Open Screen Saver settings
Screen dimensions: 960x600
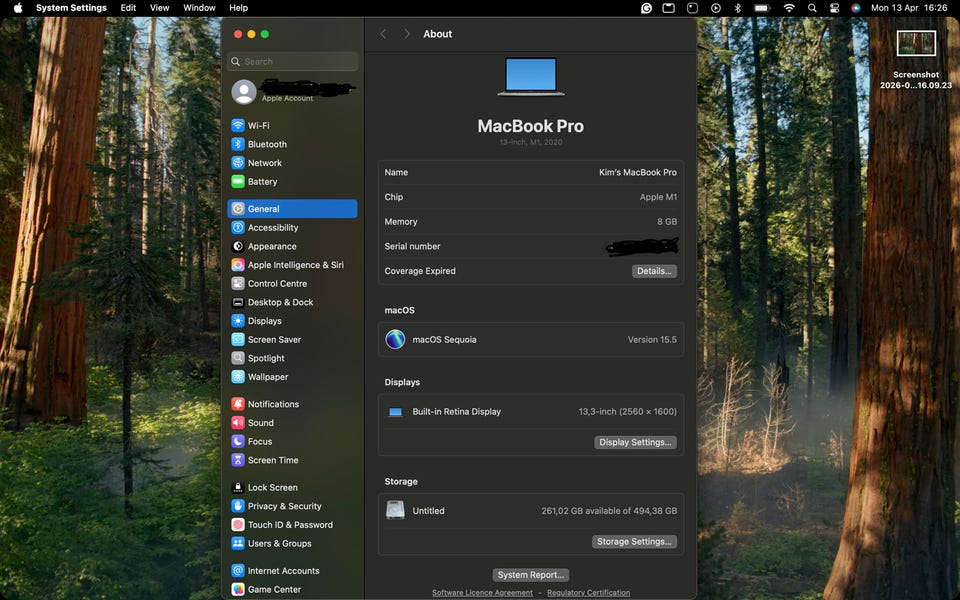point(292,339)
